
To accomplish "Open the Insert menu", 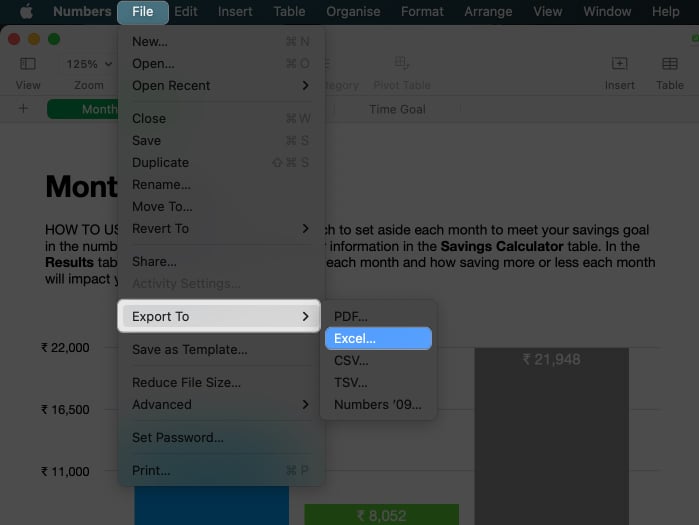I will click(x=235, y=12).
